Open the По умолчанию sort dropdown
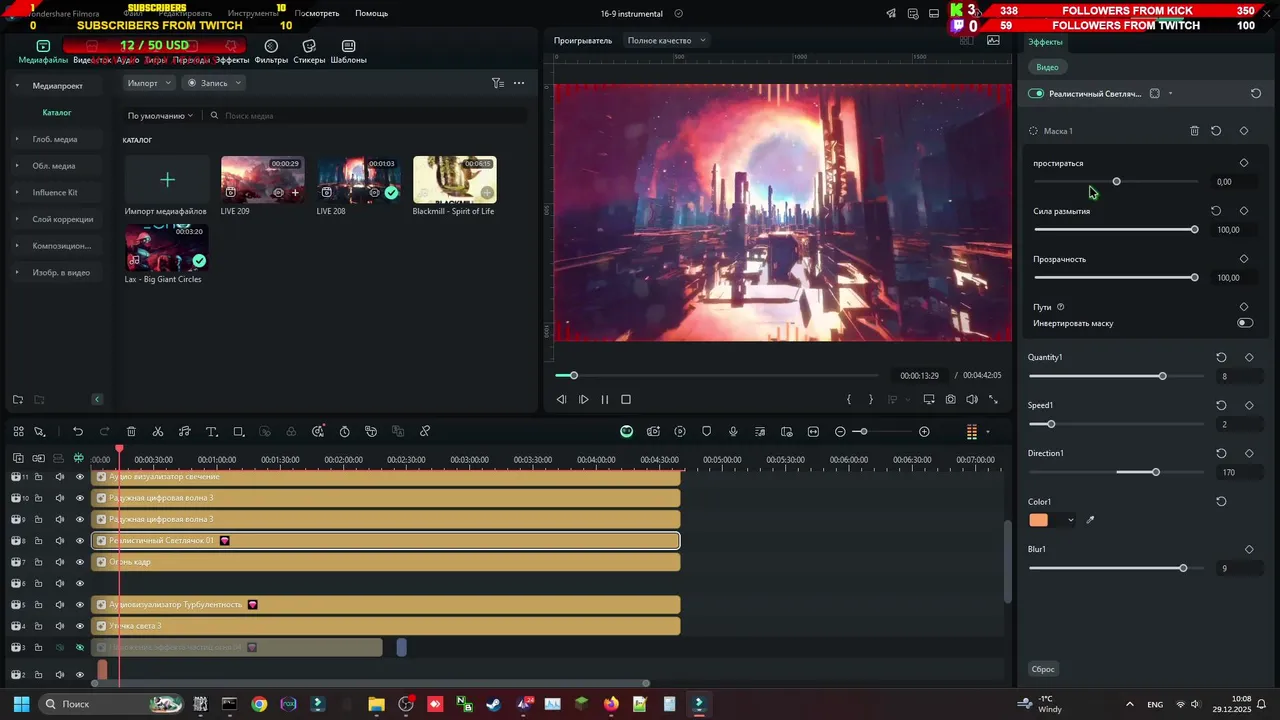This screenshot has height=720, width=1280. click(160, 116)
